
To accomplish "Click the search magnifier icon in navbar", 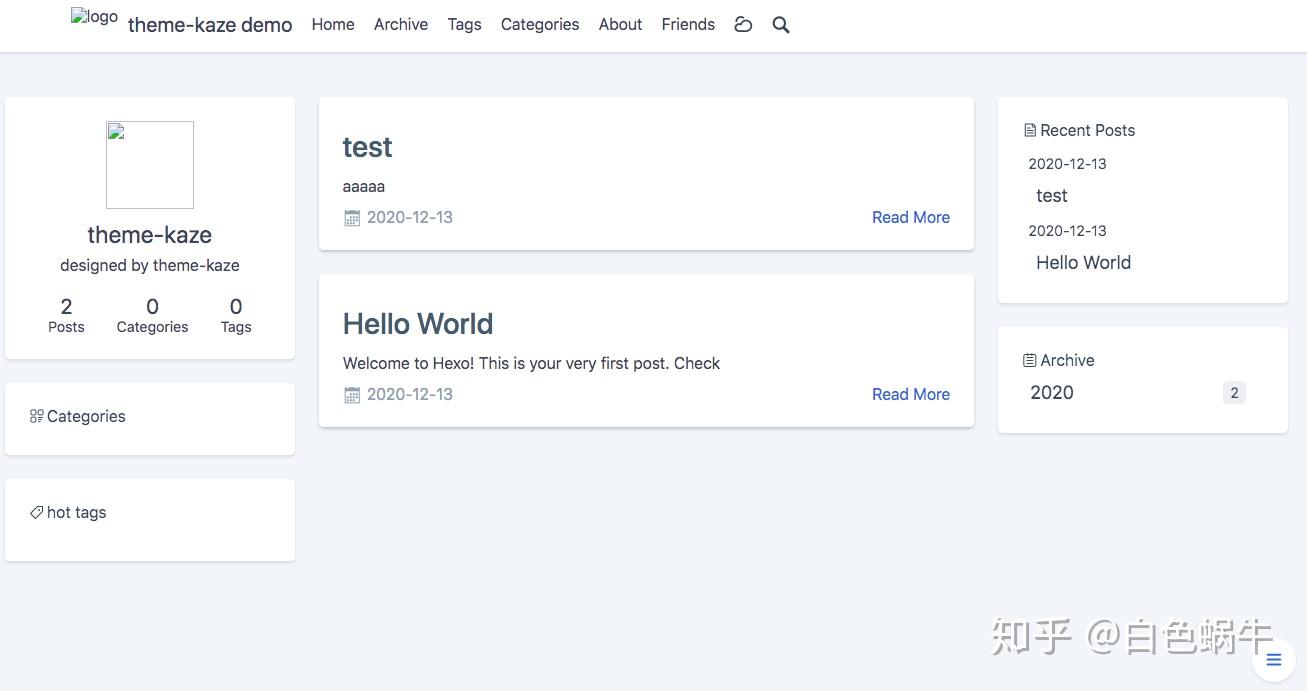I will coord(781,25).
